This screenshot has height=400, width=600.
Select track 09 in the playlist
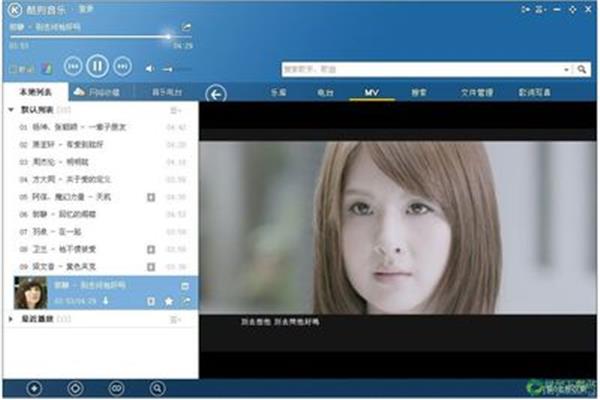click(x=103, y=267)
